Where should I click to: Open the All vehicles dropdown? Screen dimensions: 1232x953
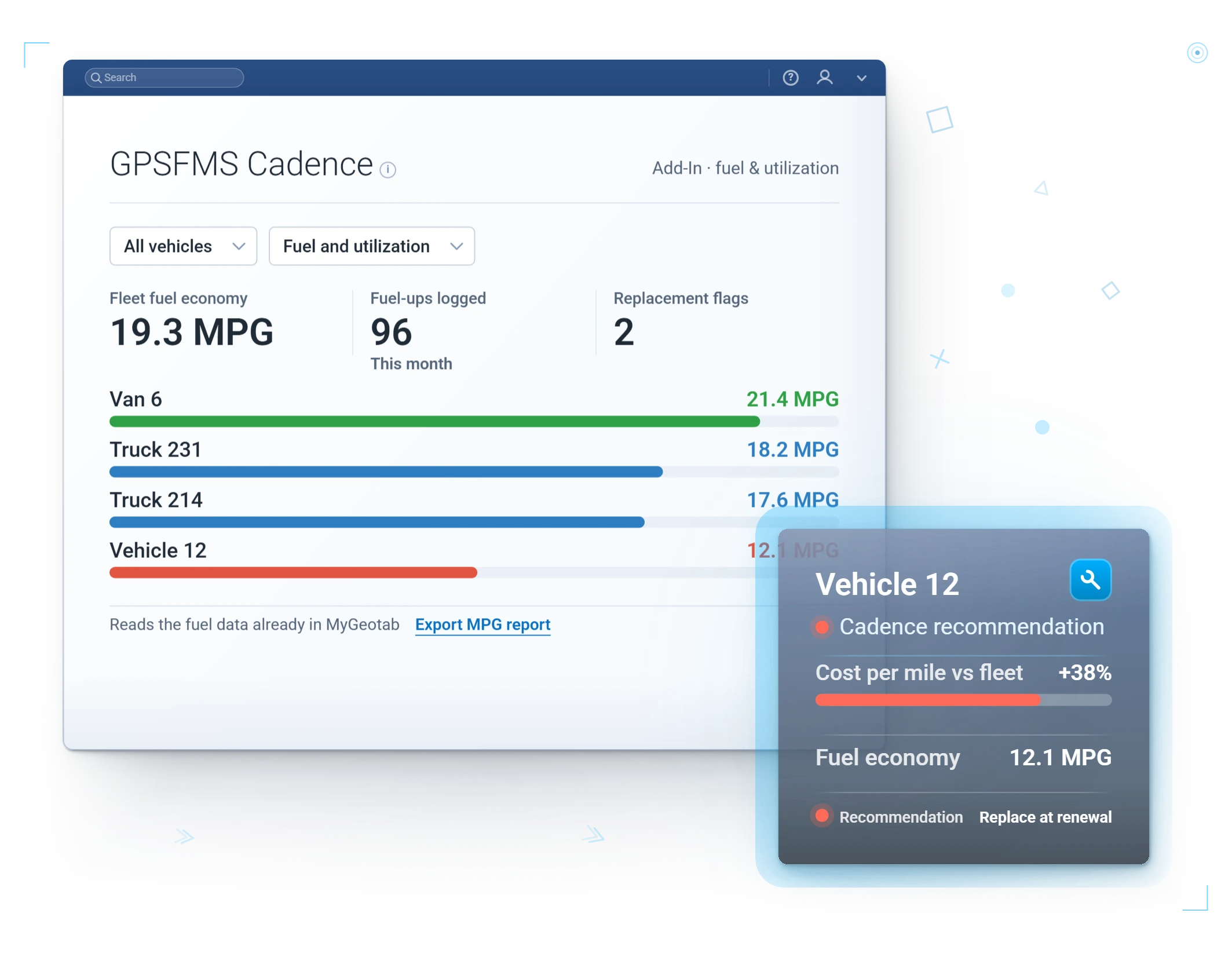[184, 246]
